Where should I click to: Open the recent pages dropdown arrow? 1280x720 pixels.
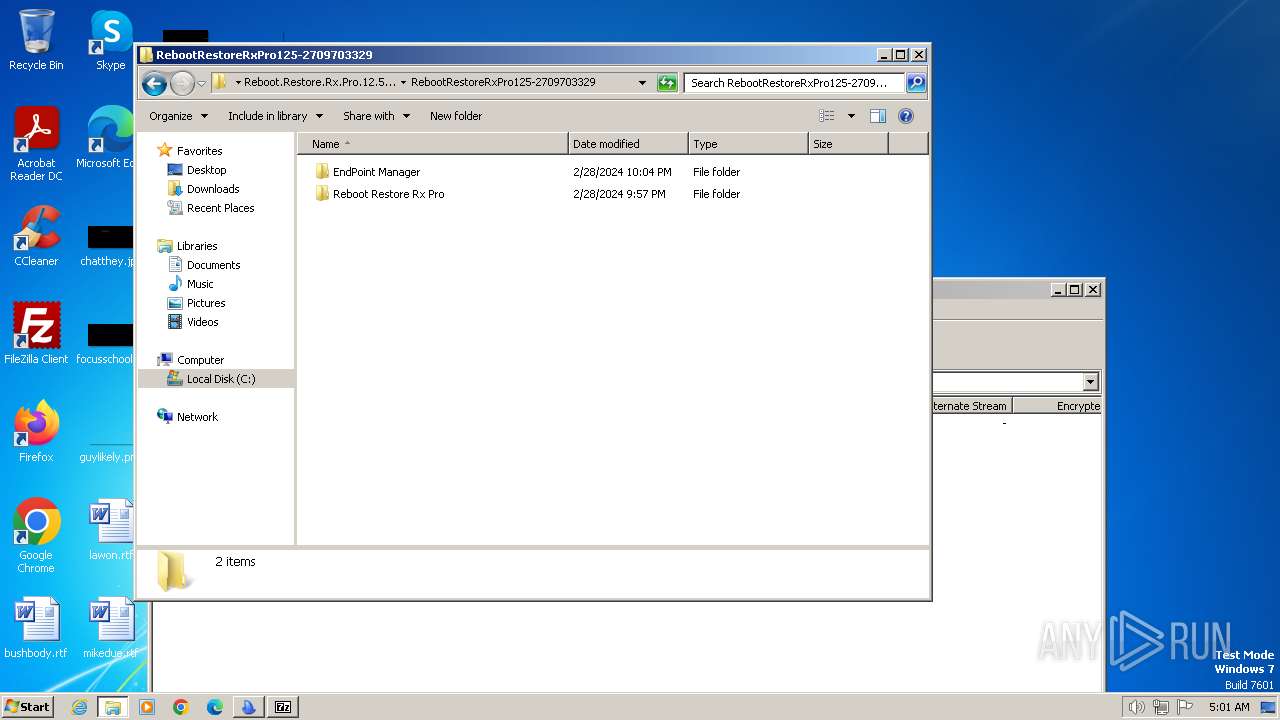[x=201, y=83]
